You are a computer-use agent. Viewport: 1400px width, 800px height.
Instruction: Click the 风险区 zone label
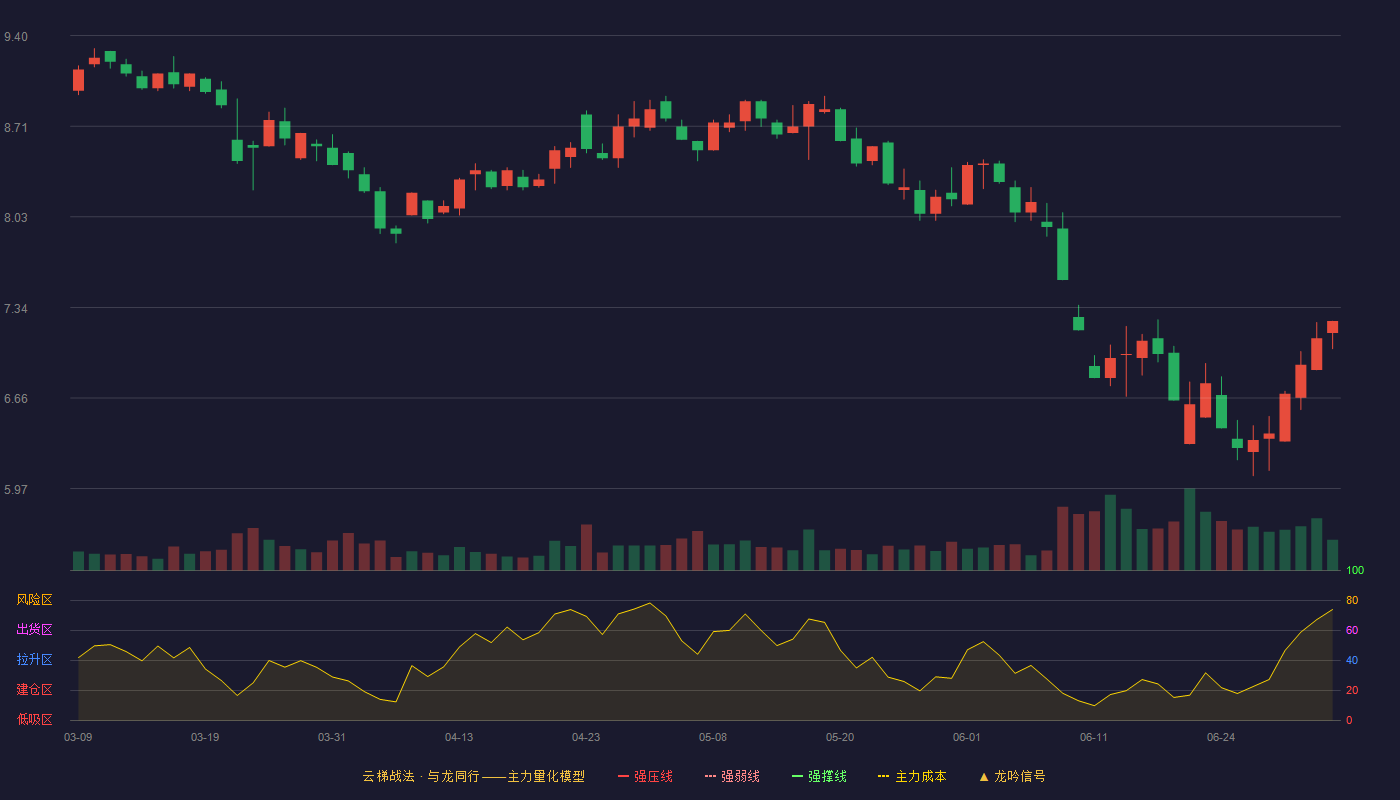pyautogui.click(x=34, y=600)
